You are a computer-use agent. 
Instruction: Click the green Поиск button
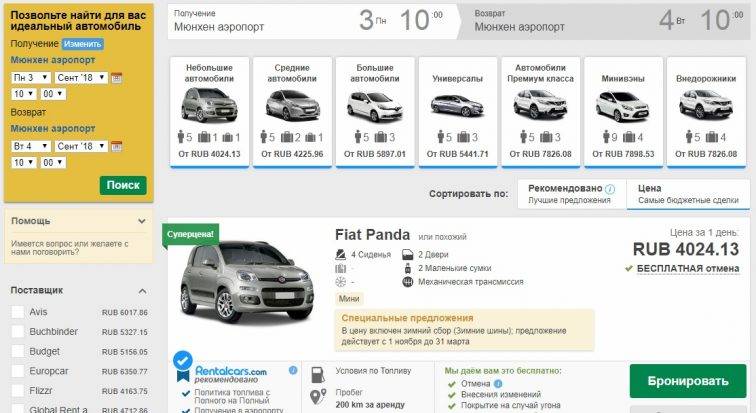pos(123,185)
